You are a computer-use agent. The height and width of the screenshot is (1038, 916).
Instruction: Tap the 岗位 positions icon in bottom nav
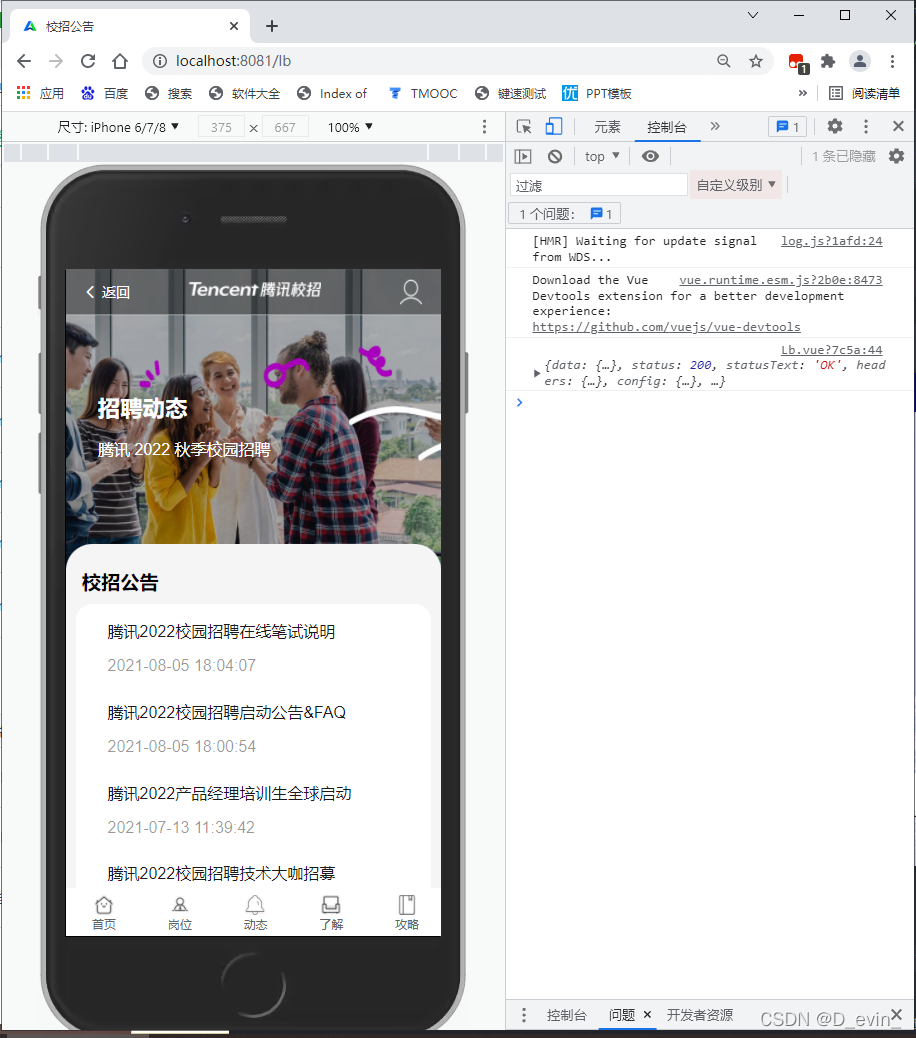tap(179, 913)
